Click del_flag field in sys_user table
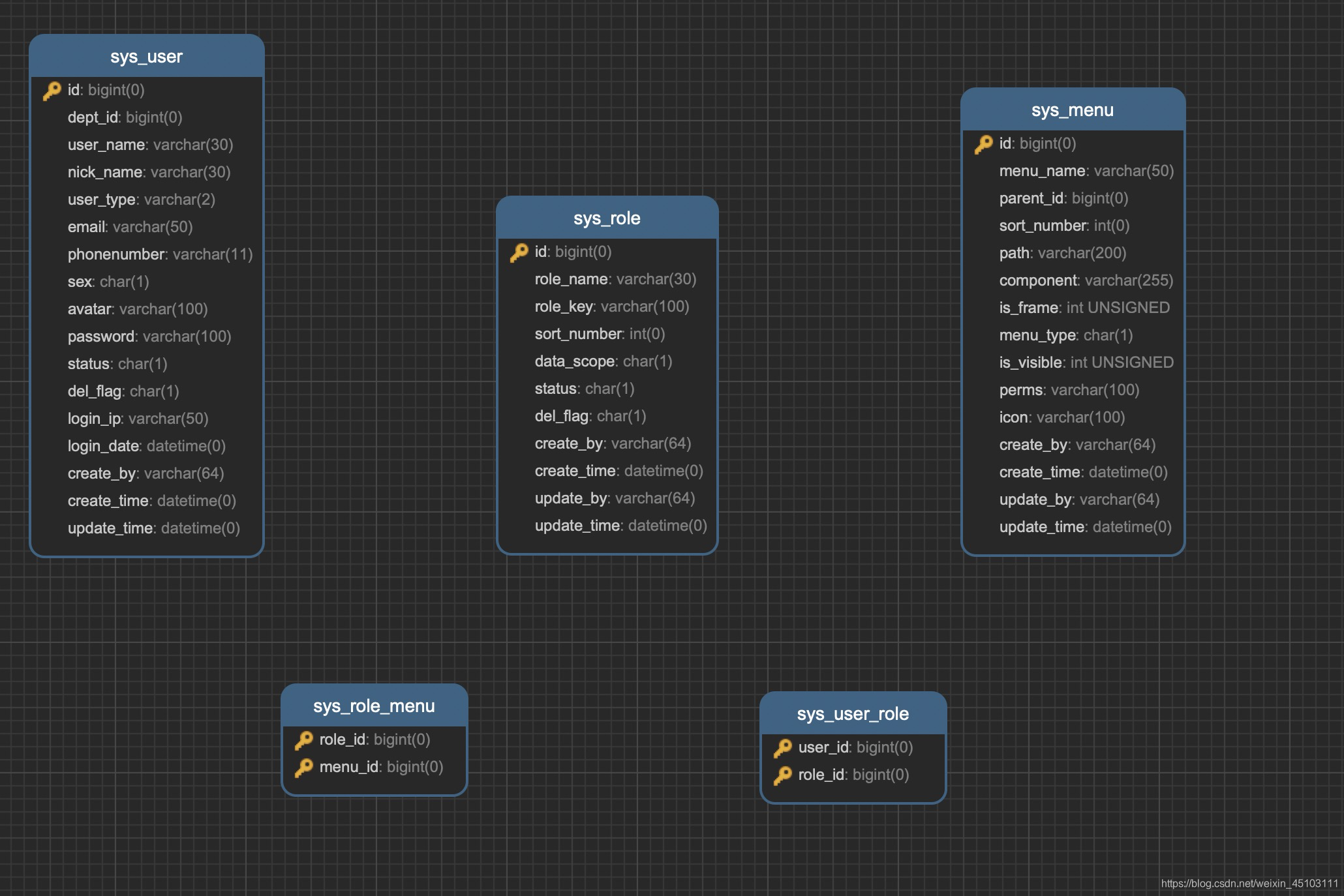Screen dimensions: 1344x896 [123, 391]
